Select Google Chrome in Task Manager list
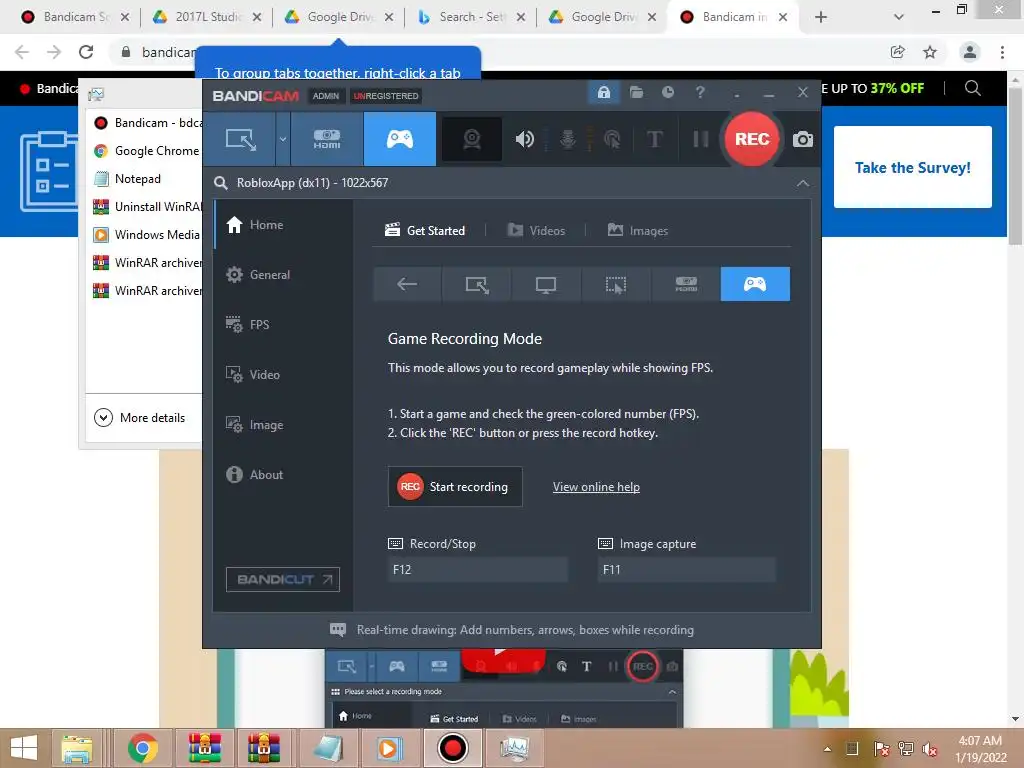Image resolution: width=1024 pixels, height=768 pixels. 147,151
